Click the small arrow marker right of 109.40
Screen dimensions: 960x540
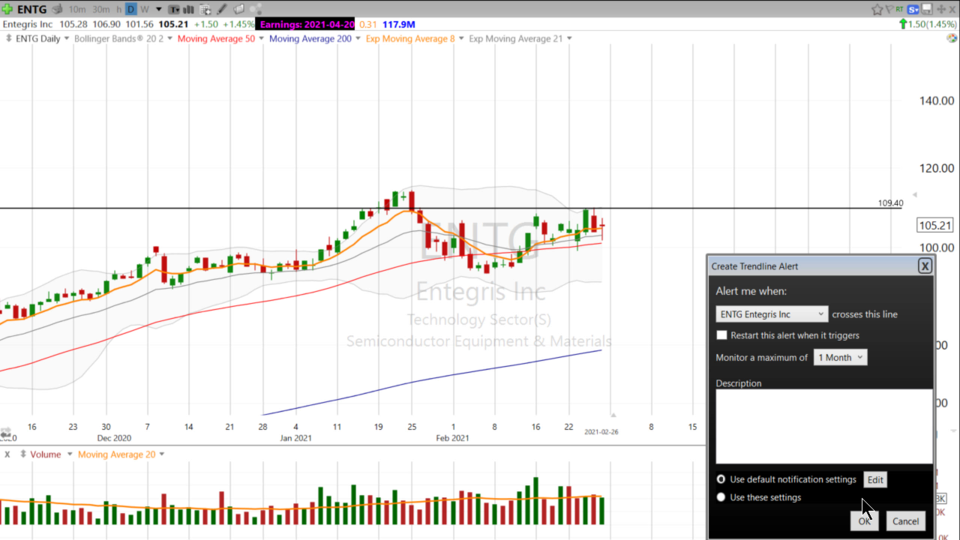point(915,195)
